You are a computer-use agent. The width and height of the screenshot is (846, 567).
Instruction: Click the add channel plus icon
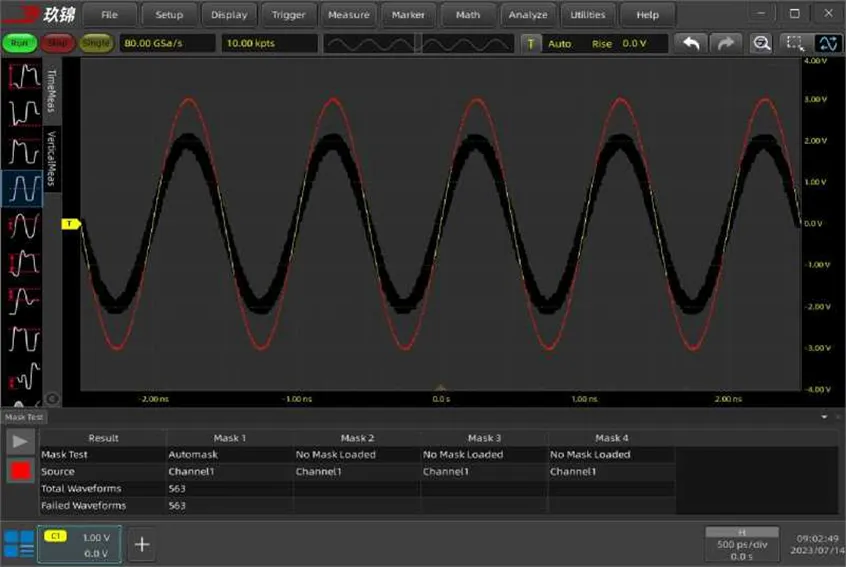click(142, 544)
